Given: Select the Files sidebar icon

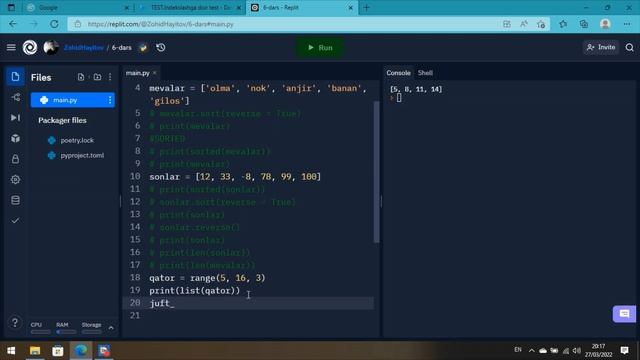Looking at the screenshot, I should (16, 77).
